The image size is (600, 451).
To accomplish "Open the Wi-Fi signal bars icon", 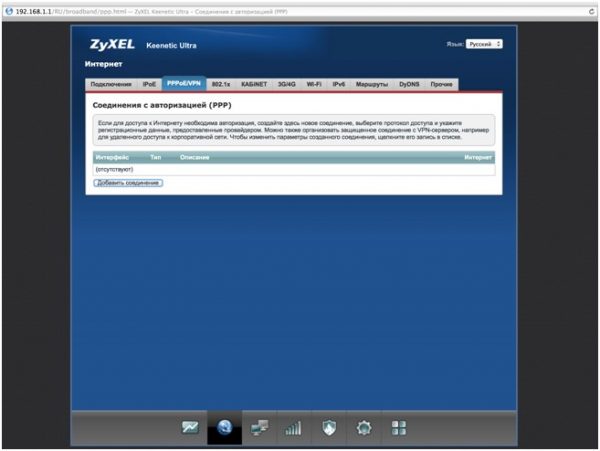I will 293,428.
